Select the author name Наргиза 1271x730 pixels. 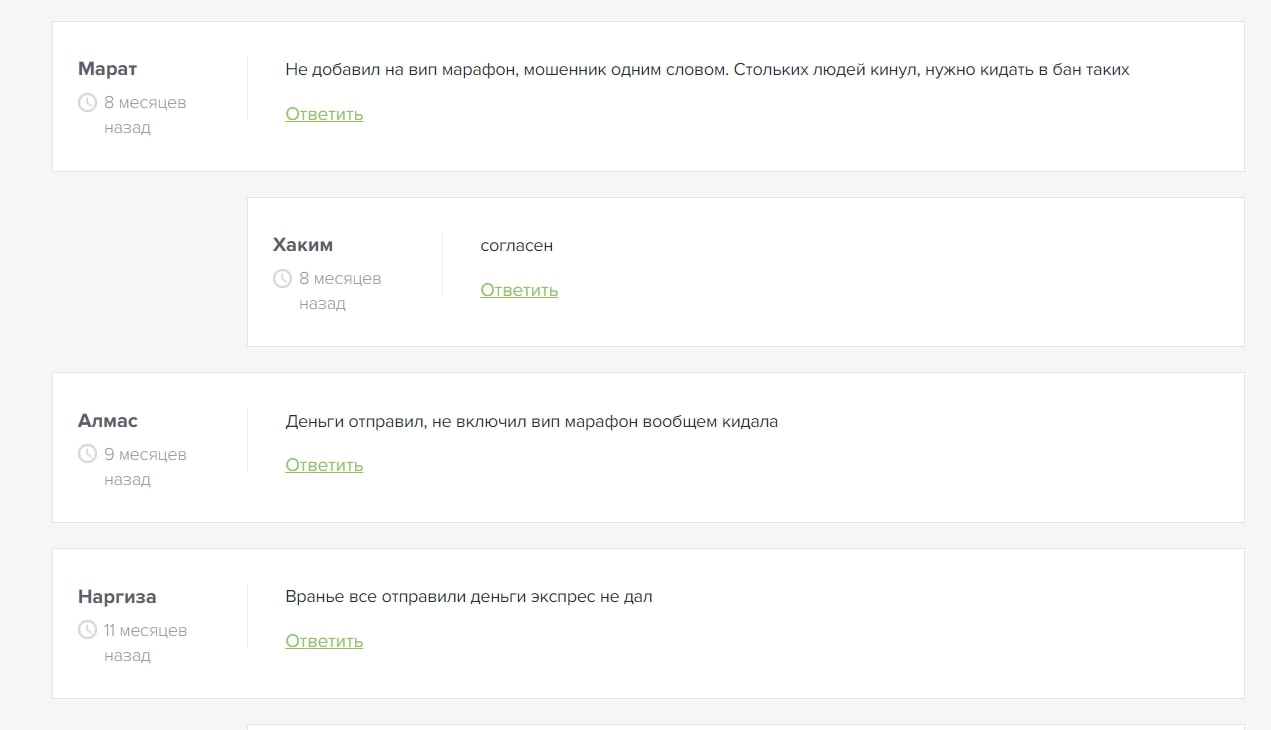[x=117, y=597]
